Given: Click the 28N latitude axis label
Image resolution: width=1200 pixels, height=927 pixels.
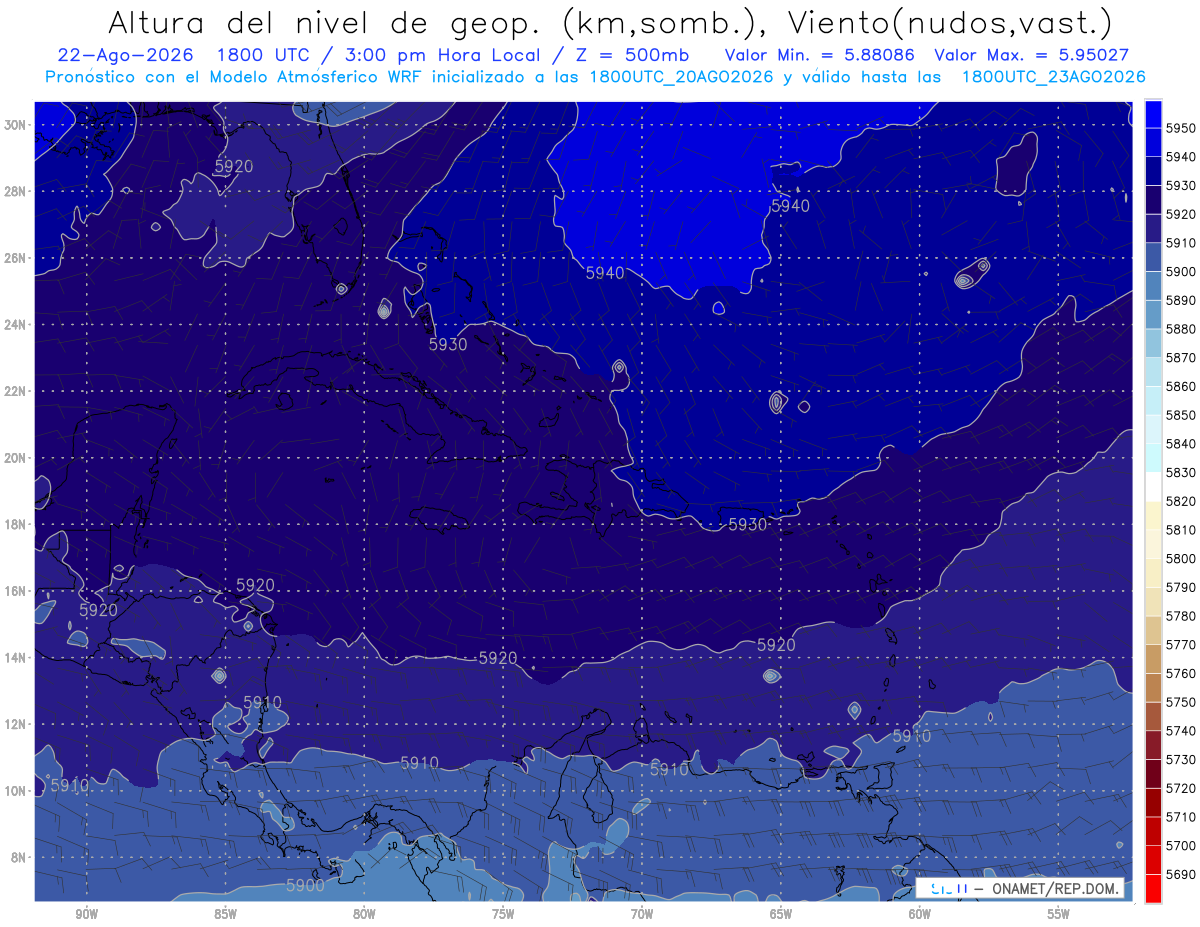Looking at the screenshot, I should [x=15, y=191].
